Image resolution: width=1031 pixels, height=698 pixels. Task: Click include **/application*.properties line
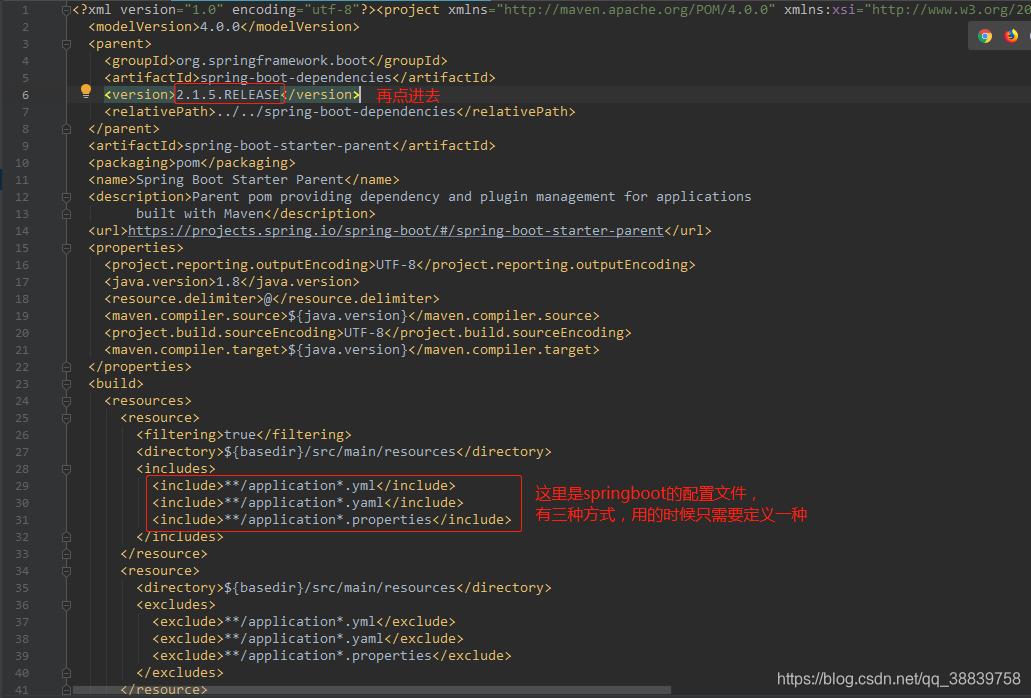(332, 520)
